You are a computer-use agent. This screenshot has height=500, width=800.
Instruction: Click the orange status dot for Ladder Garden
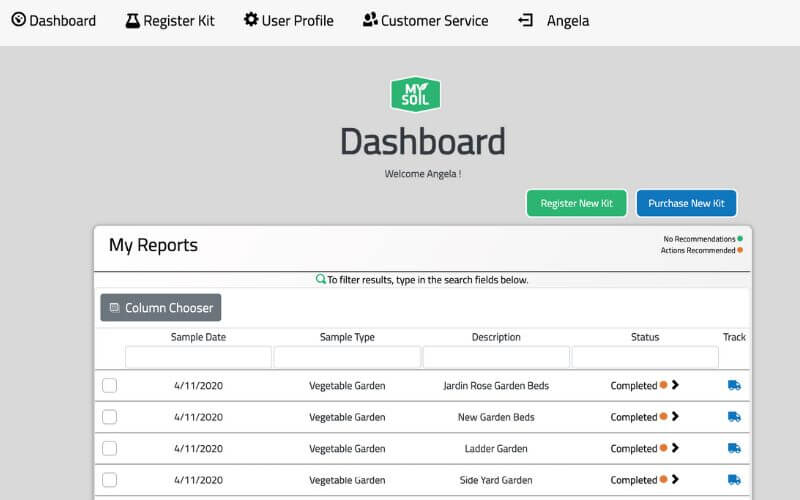pyautogui.click(x=664, y=449)
